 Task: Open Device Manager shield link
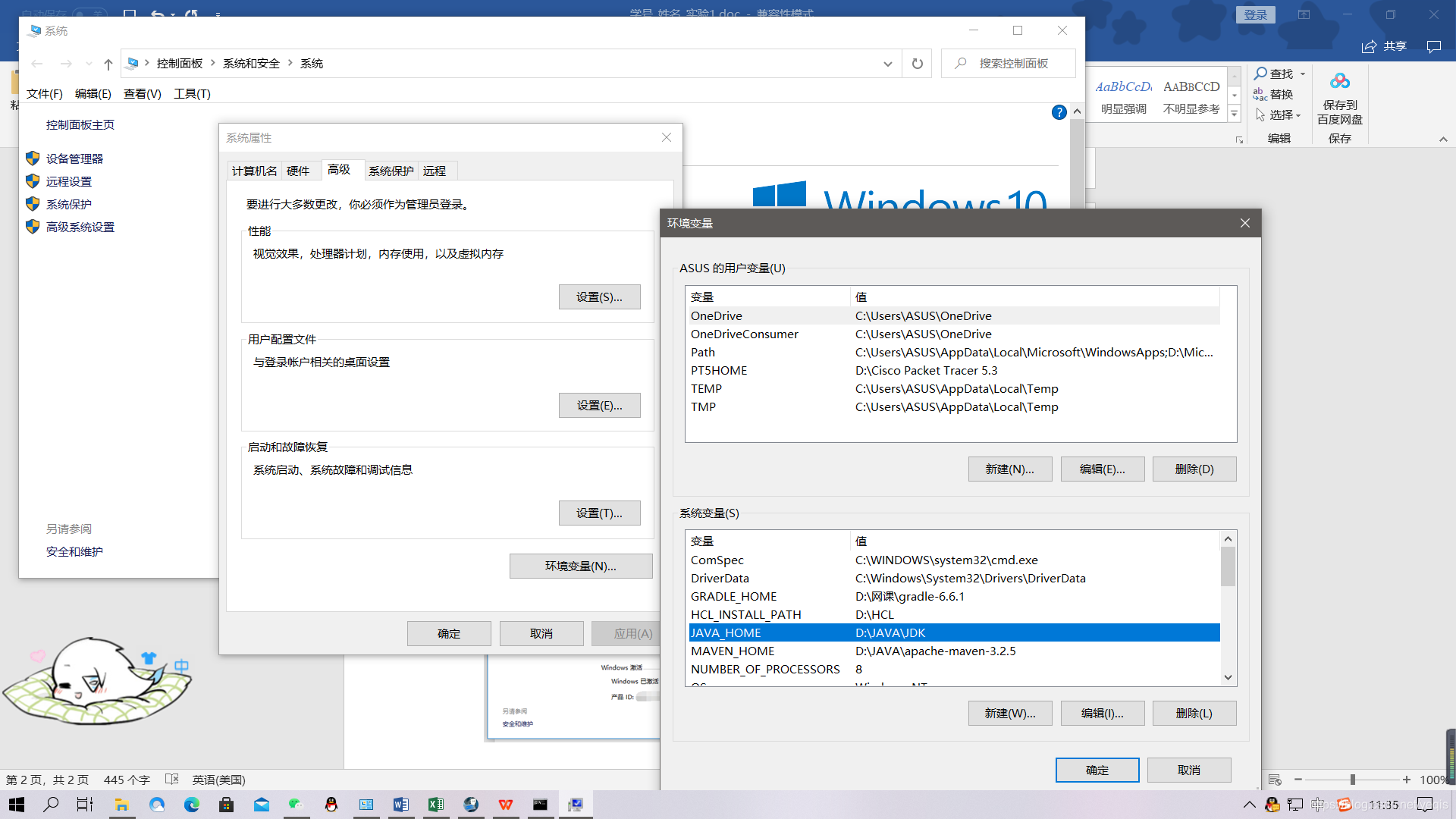(74, 158)
